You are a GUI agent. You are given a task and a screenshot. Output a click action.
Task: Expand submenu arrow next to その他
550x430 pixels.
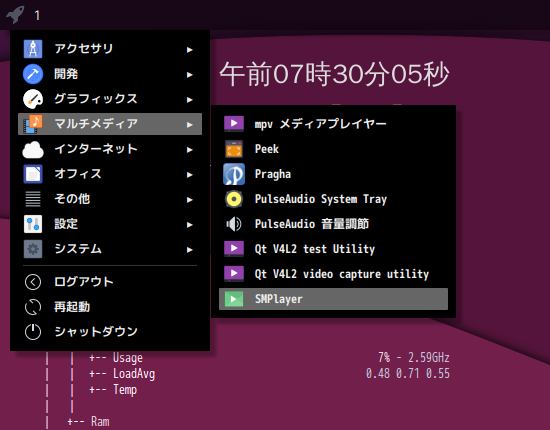coord(190,200)
